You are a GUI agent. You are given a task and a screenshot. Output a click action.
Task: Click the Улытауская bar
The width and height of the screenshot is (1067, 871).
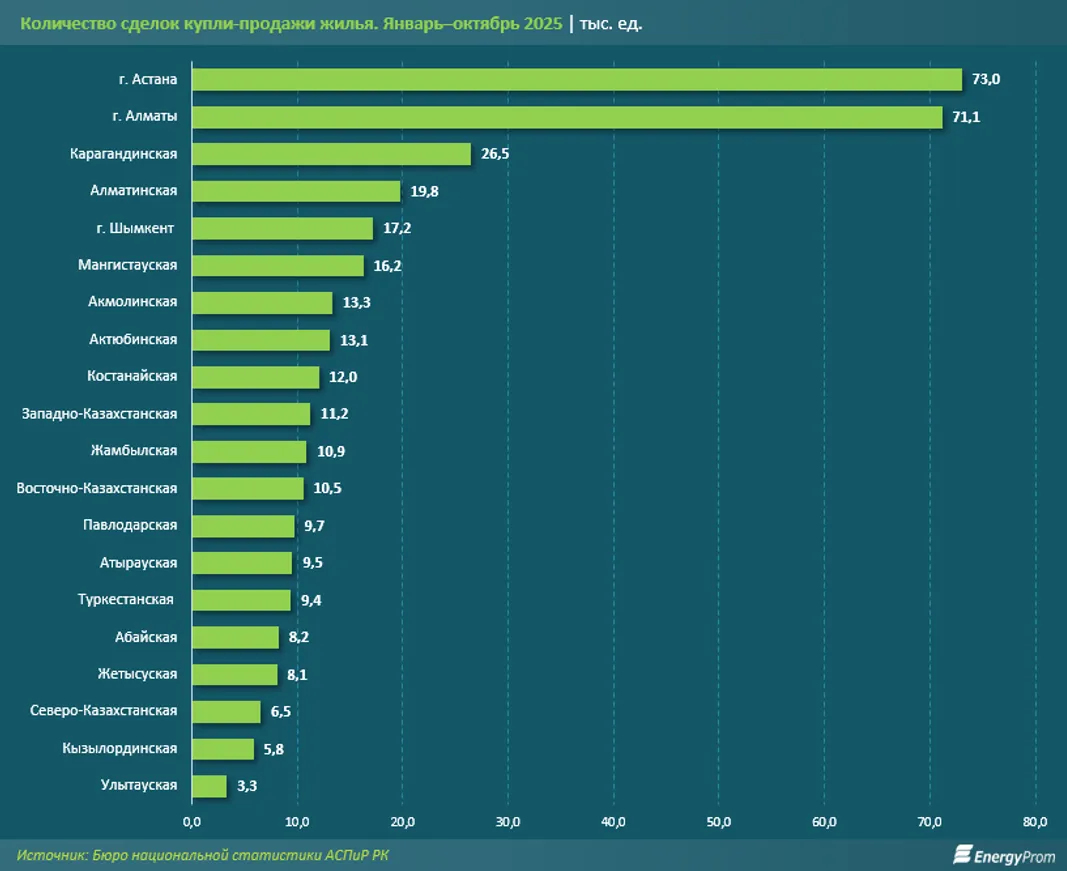pyautogui.click(x=209, y=786)
